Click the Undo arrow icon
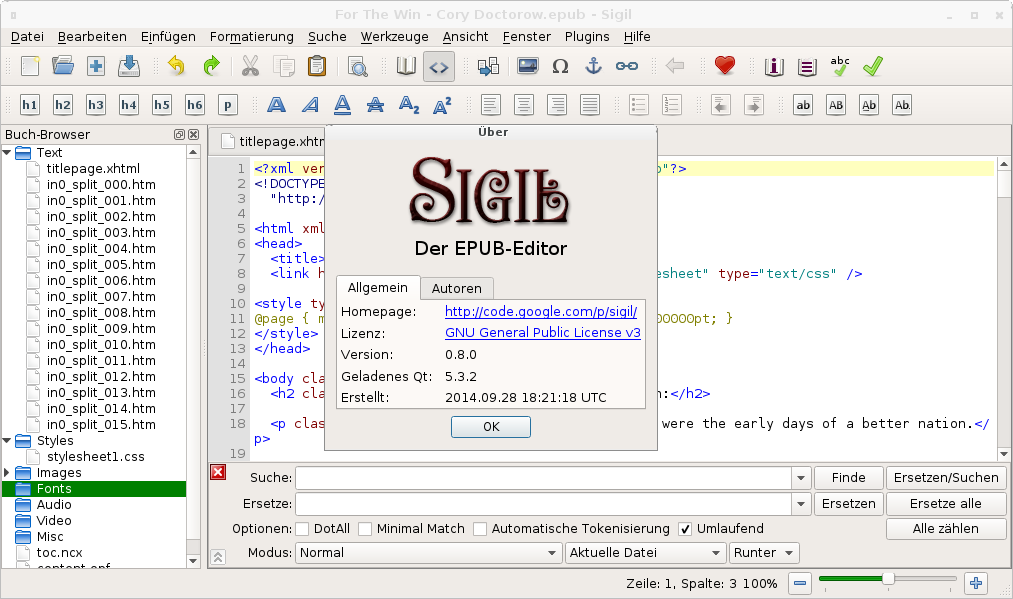1013x599 pixels. point(177,67)
